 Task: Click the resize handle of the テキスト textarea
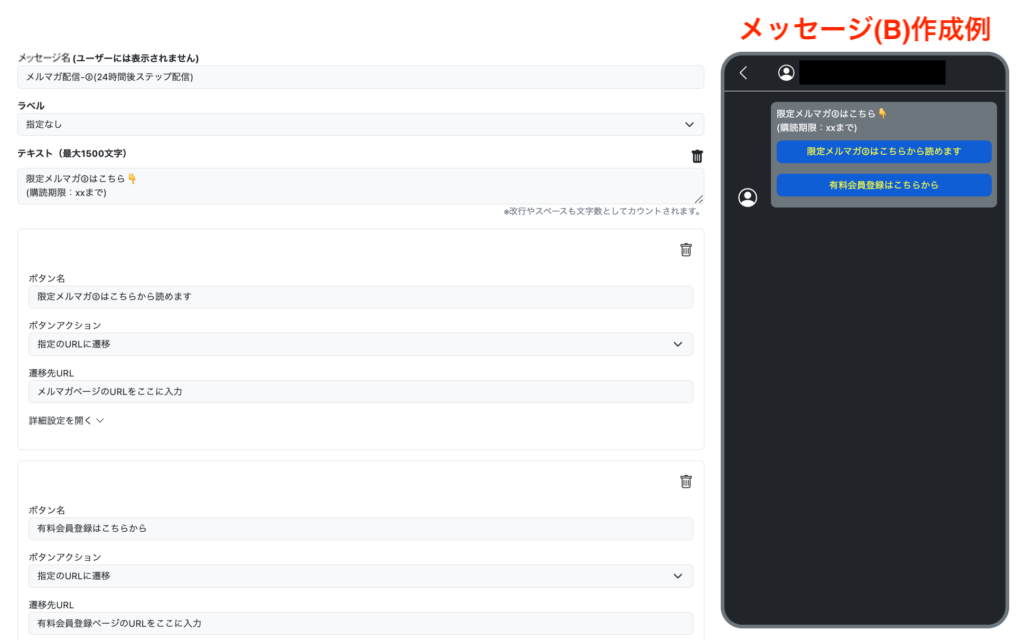[x=699, y=199]
